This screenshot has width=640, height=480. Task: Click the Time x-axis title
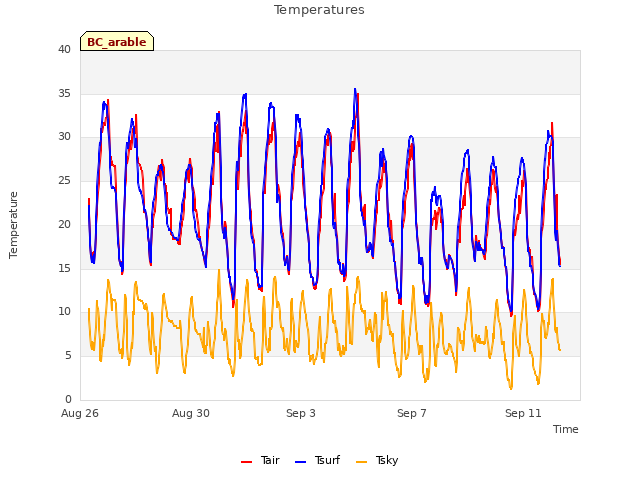tap(566, 429)
